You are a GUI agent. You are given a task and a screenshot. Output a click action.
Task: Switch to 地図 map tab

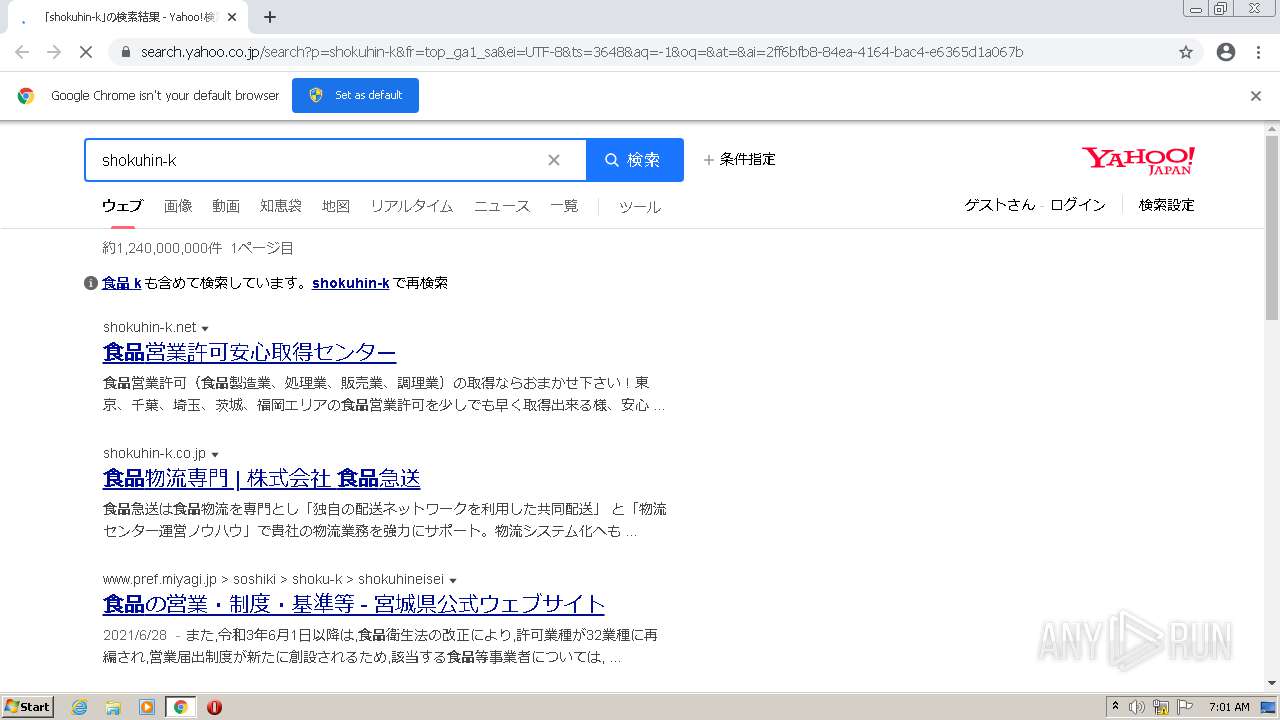(336, 206)
